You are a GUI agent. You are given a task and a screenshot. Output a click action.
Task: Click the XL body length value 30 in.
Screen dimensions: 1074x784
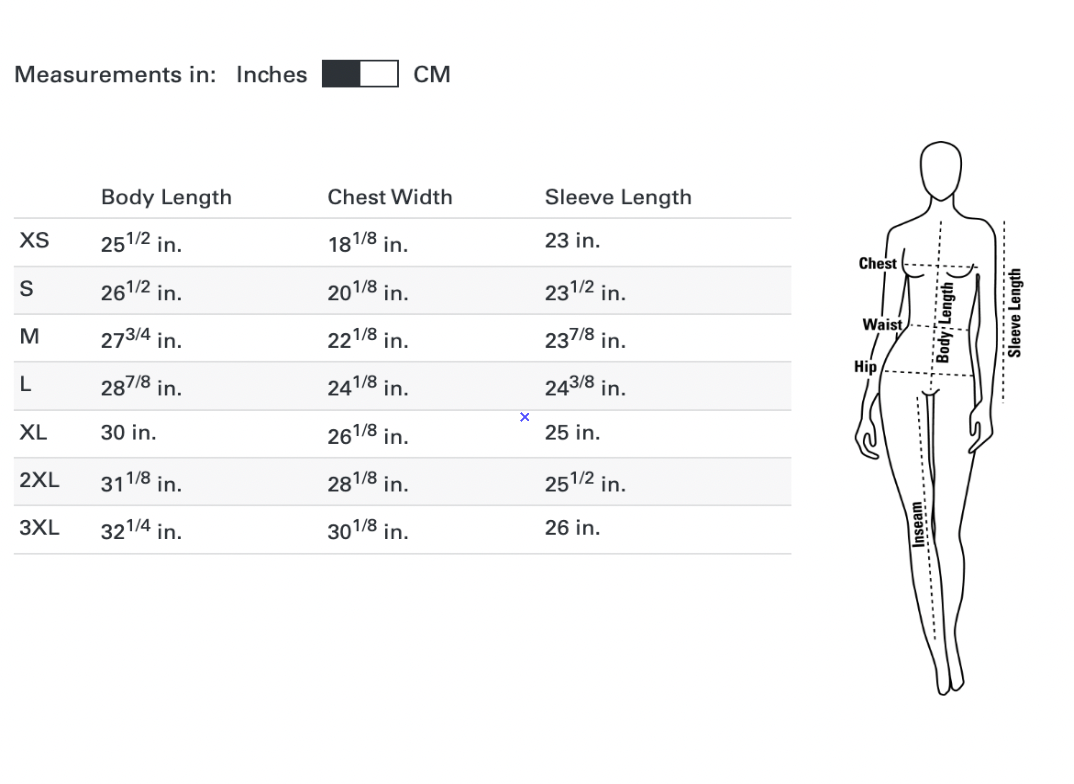click(x=128, y=432)
